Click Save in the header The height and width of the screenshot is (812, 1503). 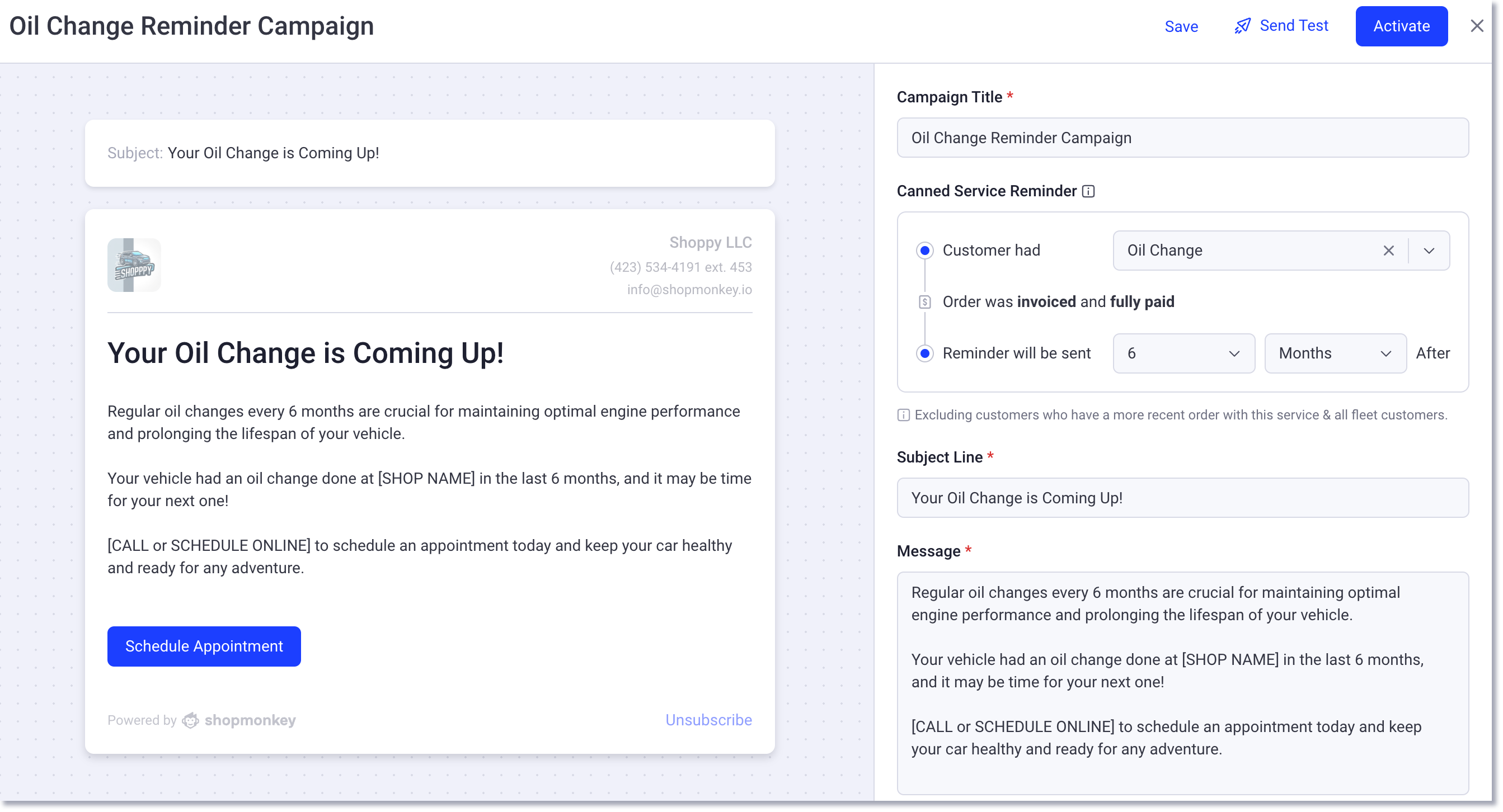[x=1181, y=27]
